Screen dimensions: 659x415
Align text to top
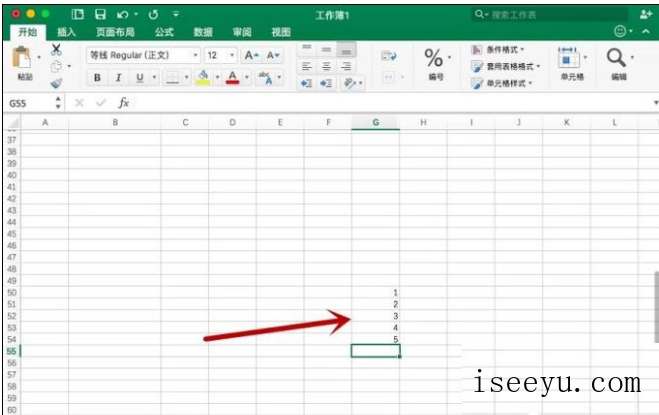pyautogui.click(x=307, y=49)
